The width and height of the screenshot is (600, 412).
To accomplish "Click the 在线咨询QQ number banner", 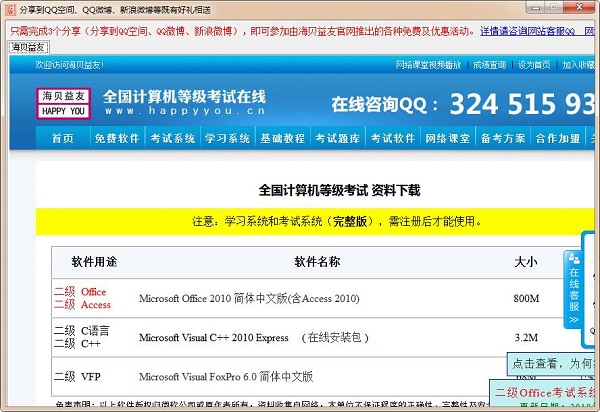I will tap(463, 104).
